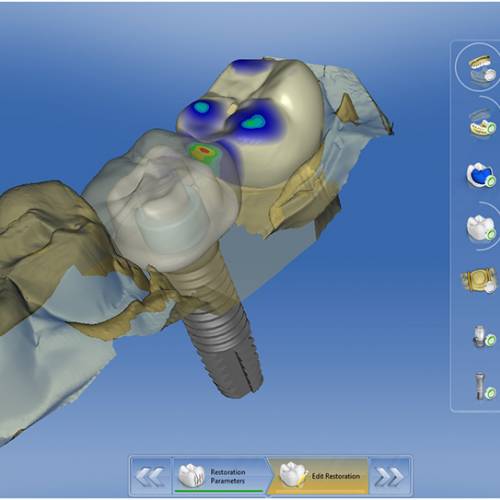Image resolution: width=500 pixels, height=500 pixels.
Task: Click the teal contact on left cusp
Action: click(202, 107)
